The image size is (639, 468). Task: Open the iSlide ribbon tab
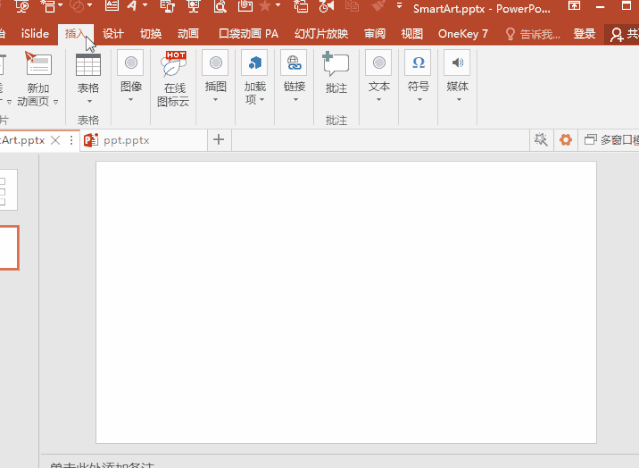pyautogui.click(x=35, y=34)
